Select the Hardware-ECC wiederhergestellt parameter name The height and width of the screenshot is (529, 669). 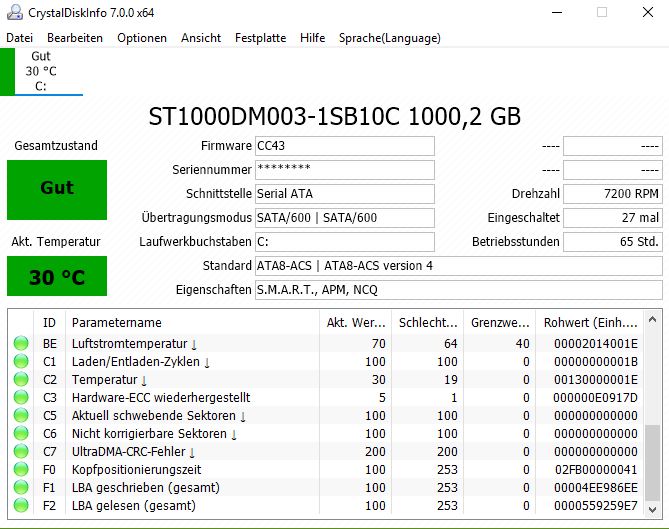(161, 398)
